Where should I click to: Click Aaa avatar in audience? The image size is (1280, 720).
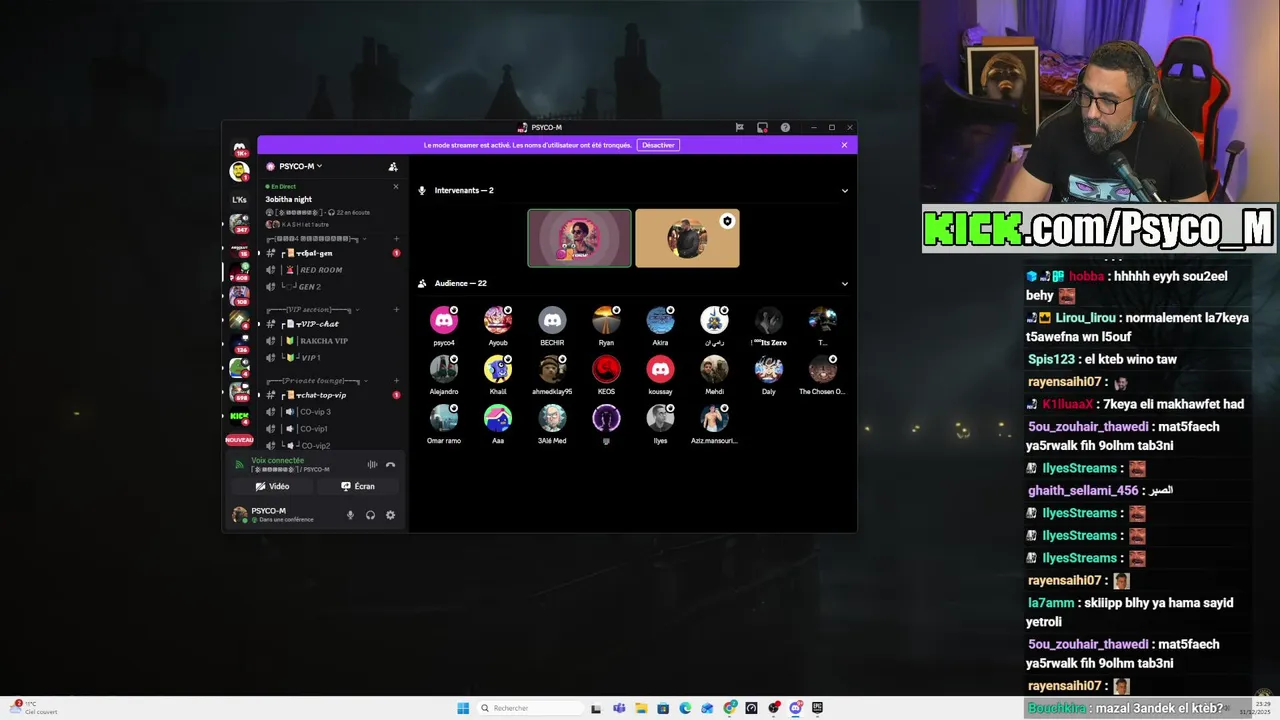click(498, 418)
